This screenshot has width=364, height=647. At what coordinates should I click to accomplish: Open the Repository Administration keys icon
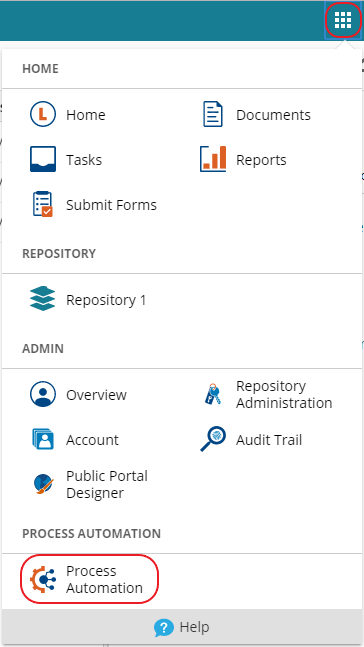(x=213, y=394)
